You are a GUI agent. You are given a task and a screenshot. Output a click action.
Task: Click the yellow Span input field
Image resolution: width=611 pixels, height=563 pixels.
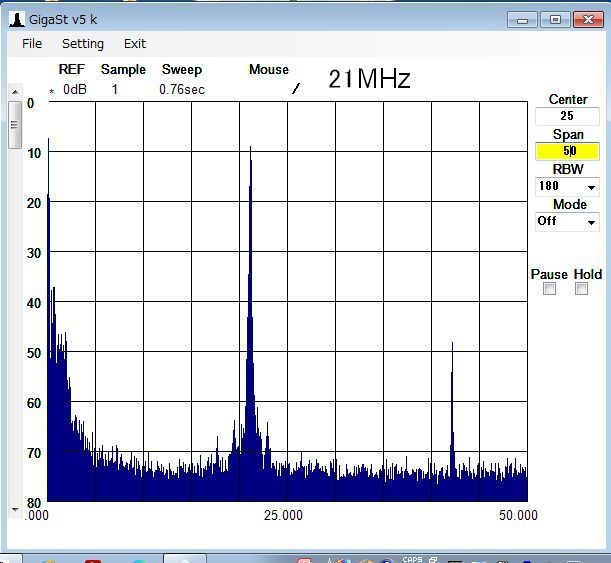click(567, 151)
